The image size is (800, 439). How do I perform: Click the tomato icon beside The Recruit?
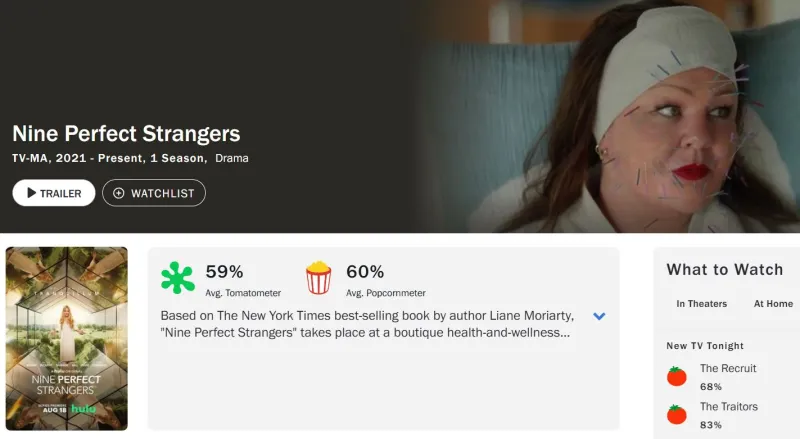pos(677,376)
